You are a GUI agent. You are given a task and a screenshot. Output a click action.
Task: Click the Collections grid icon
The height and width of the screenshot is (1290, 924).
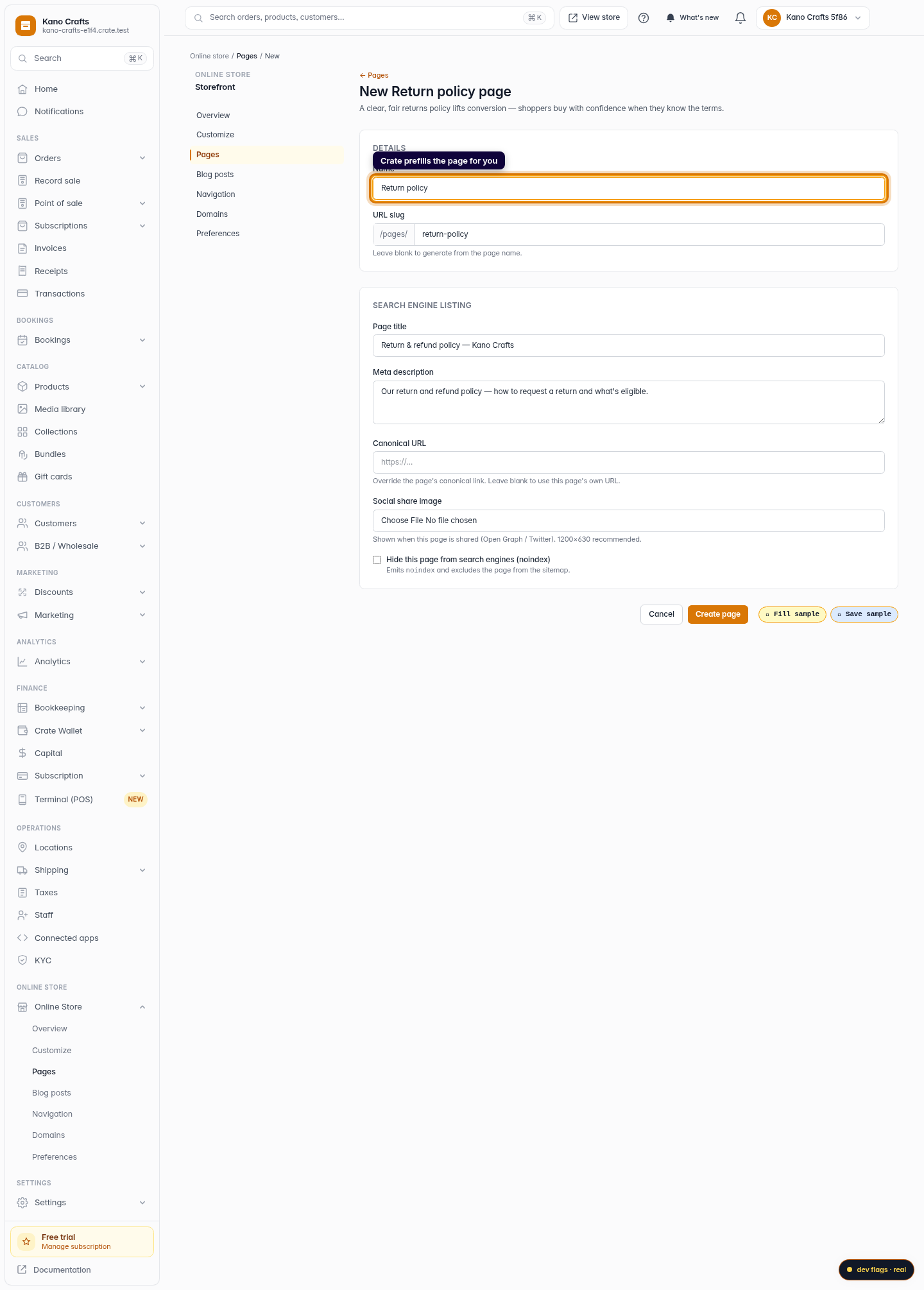(22, 432)
